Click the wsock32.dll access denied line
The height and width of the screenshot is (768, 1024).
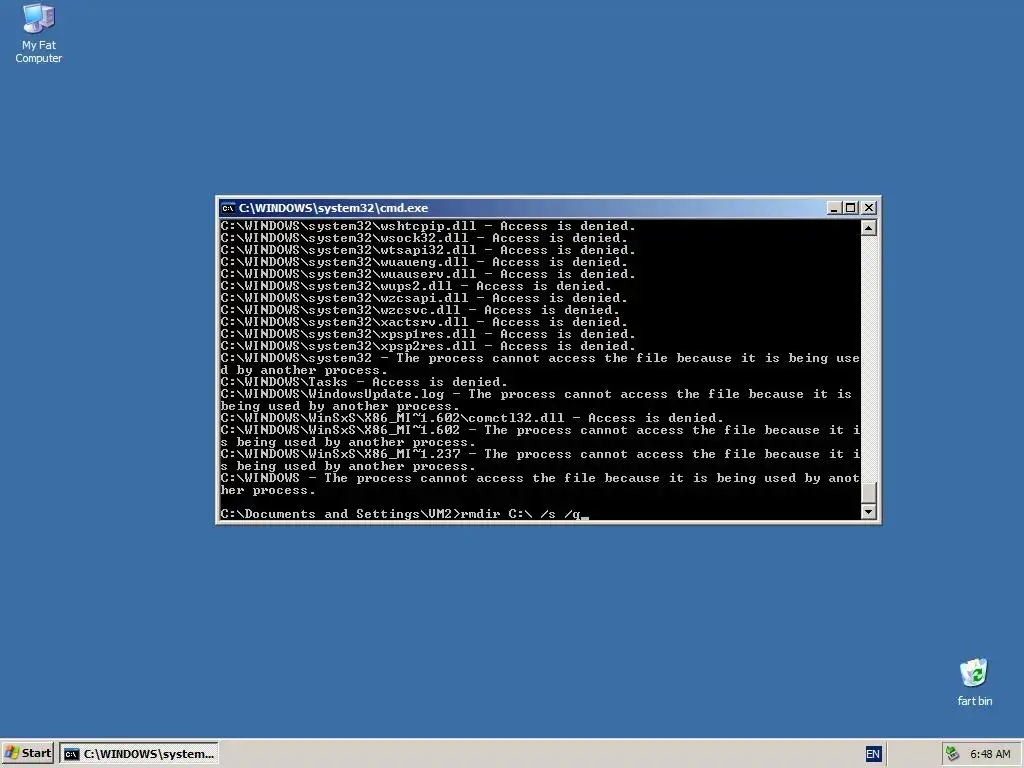click(424, 238)
